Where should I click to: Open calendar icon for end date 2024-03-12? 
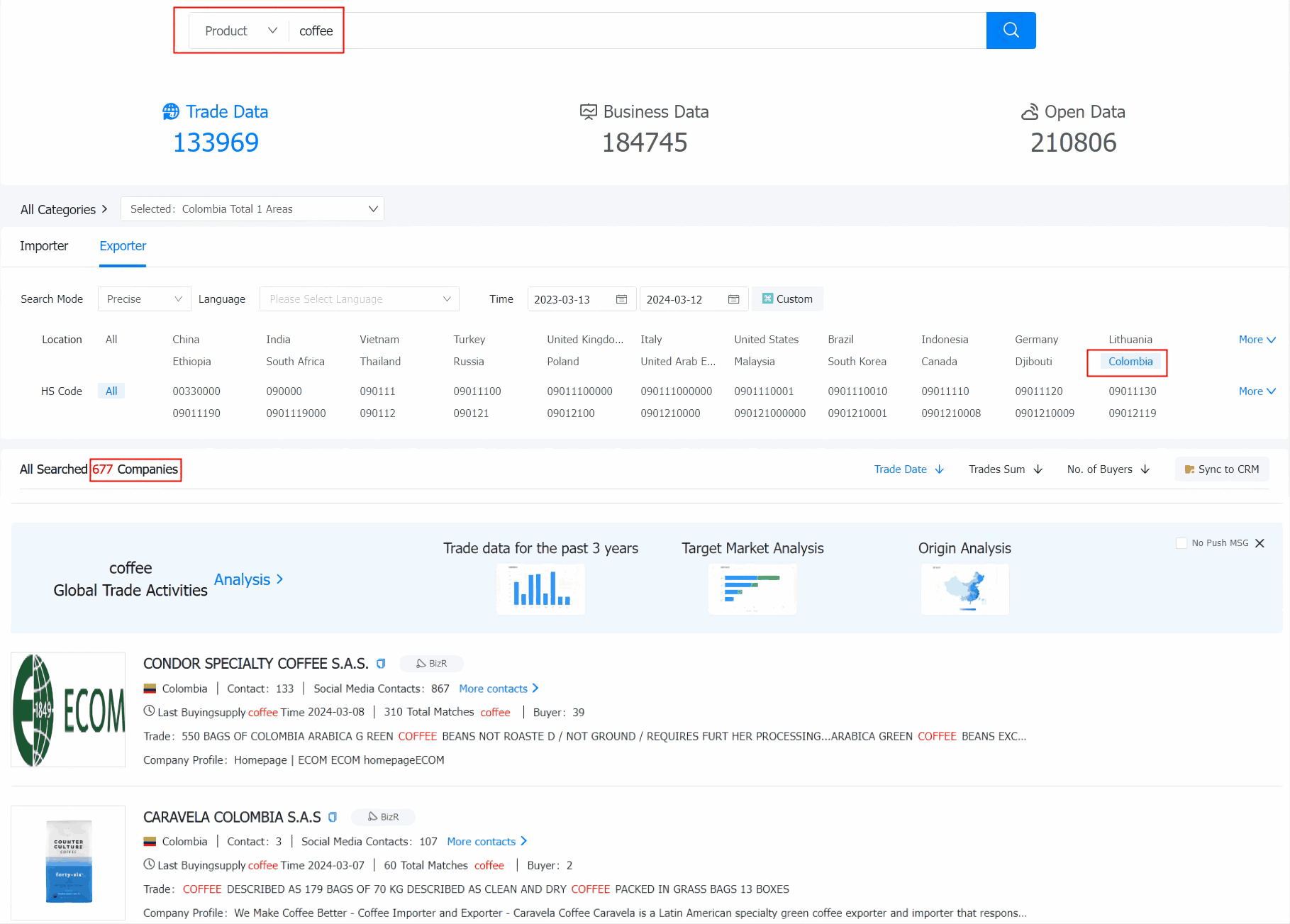pos(733,299)
